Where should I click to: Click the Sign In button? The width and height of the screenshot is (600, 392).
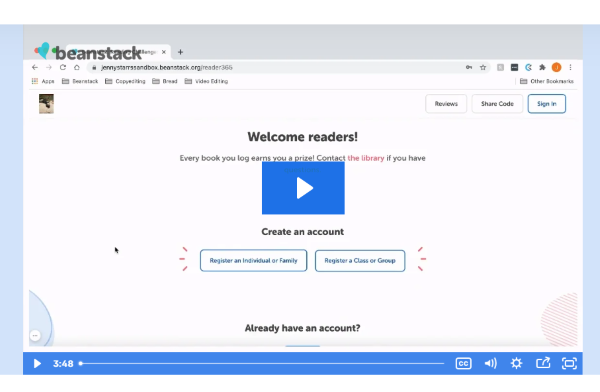(546, 104)
